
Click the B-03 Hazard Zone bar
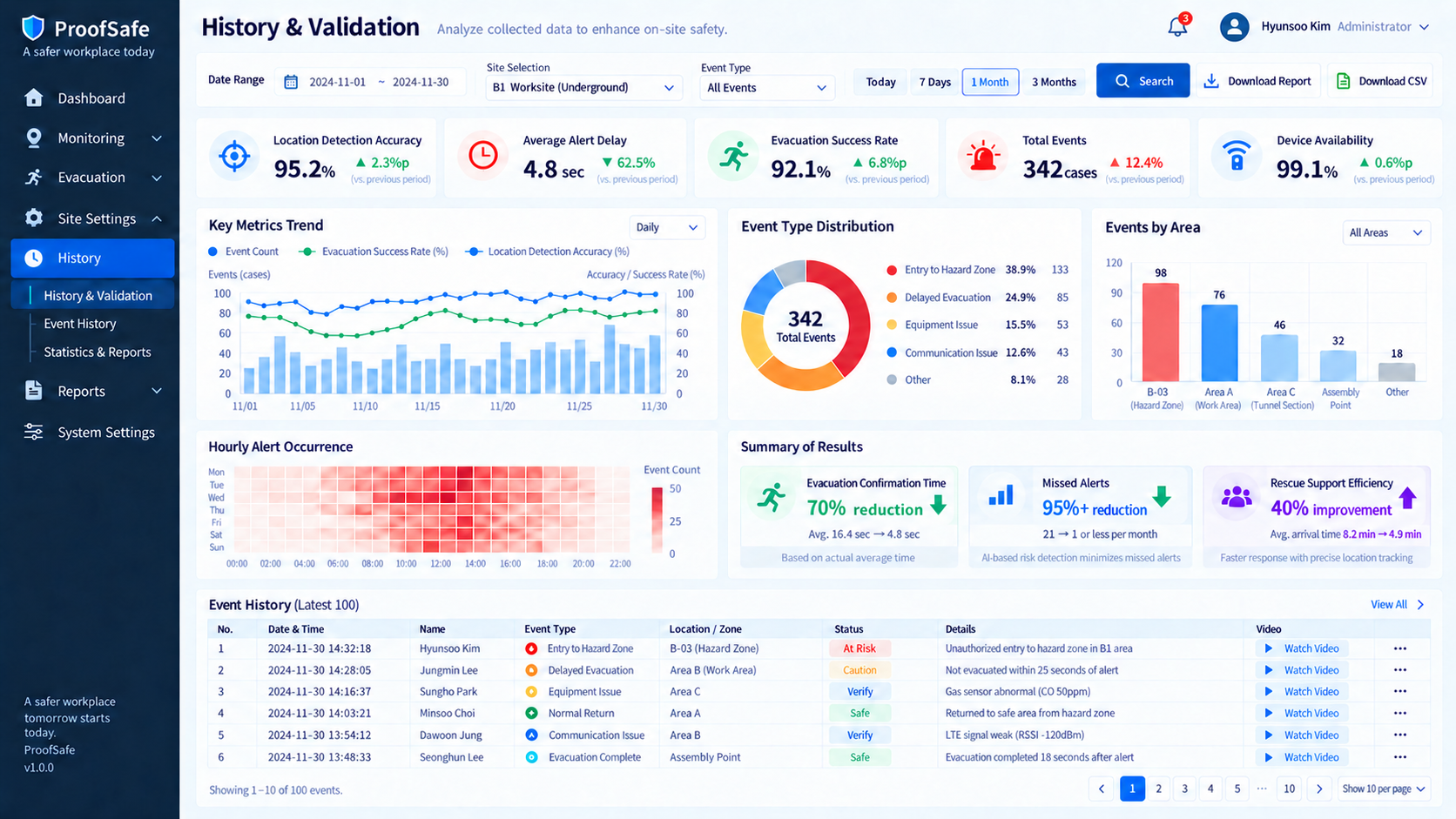[1160, 332]
